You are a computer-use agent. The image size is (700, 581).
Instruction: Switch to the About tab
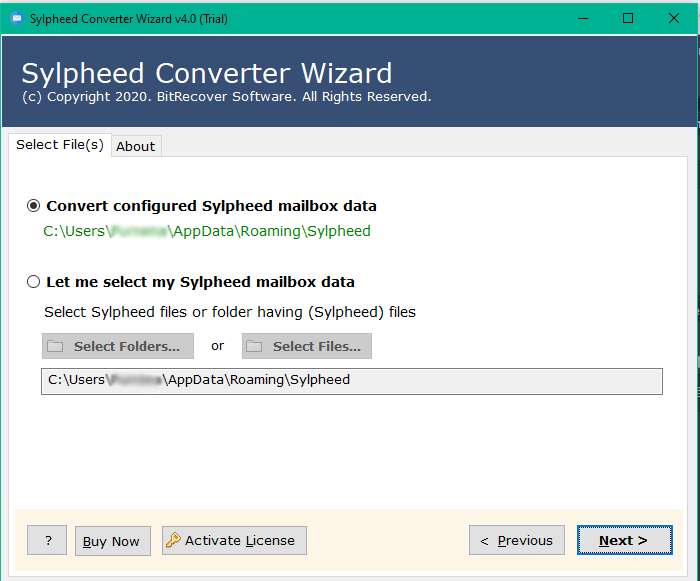click(135, 146)
